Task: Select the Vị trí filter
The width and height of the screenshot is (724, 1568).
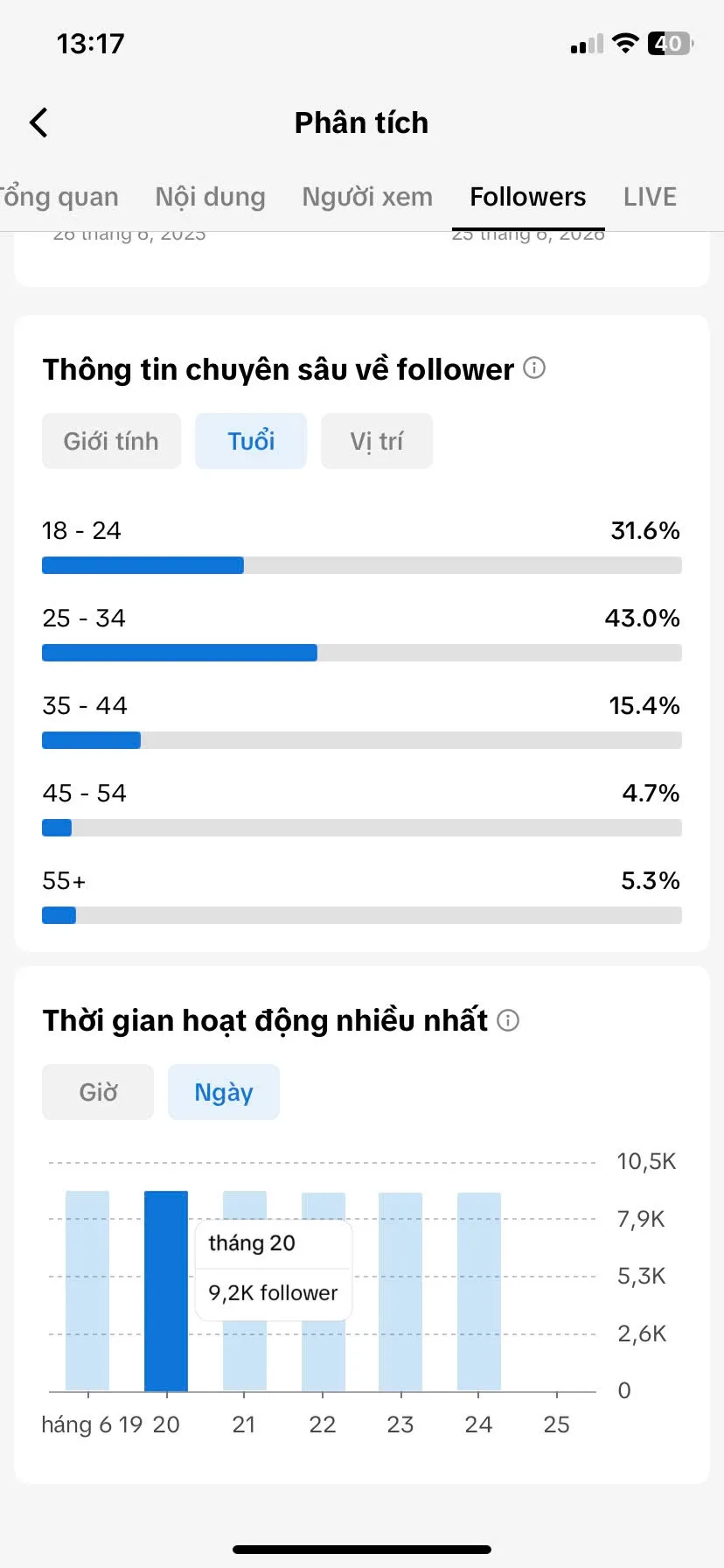Action: click(x=377, y=441)
